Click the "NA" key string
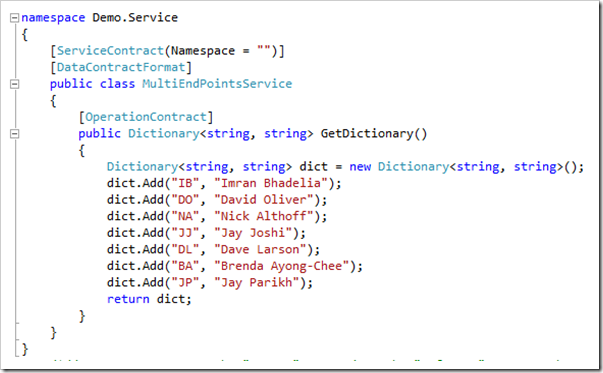This screenshot has width=603, height=373. tap(185, 216)
